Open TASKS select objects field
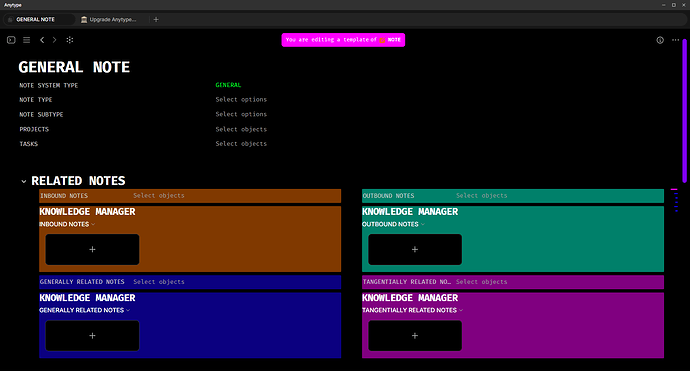The image size is (690, 371). 241,143
